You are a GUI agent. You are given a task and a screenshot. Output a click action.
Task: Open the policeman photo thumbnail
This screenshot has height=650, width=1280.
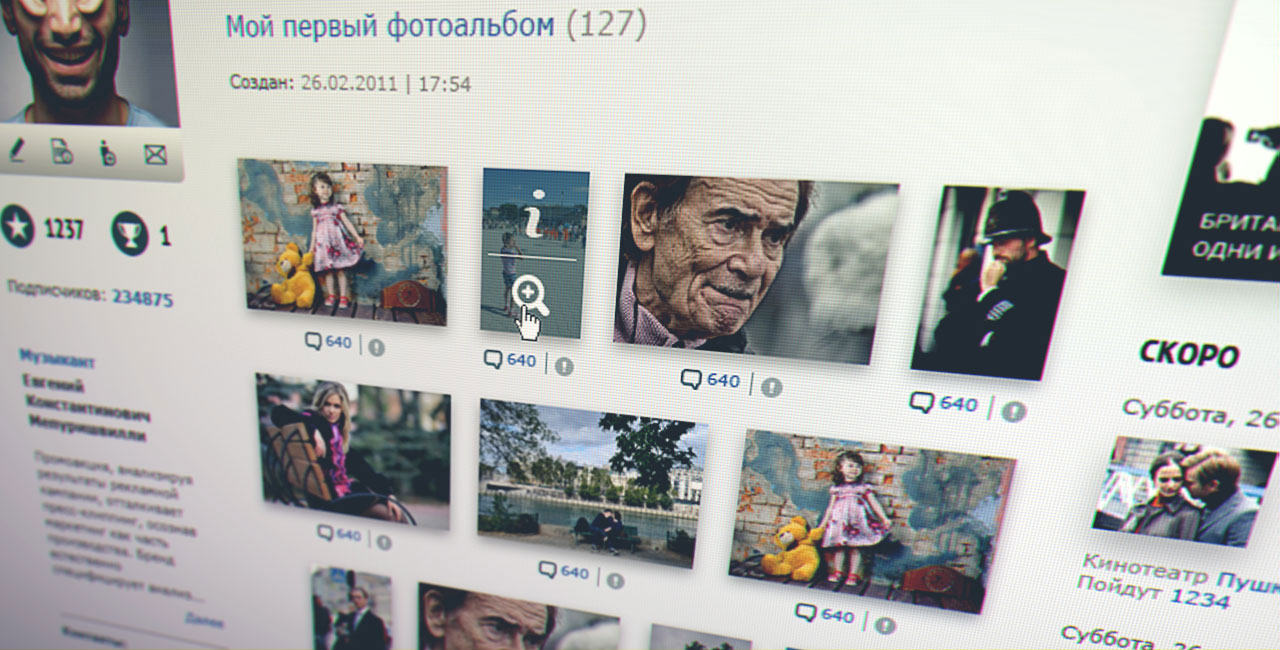click(x=995, y=282)
